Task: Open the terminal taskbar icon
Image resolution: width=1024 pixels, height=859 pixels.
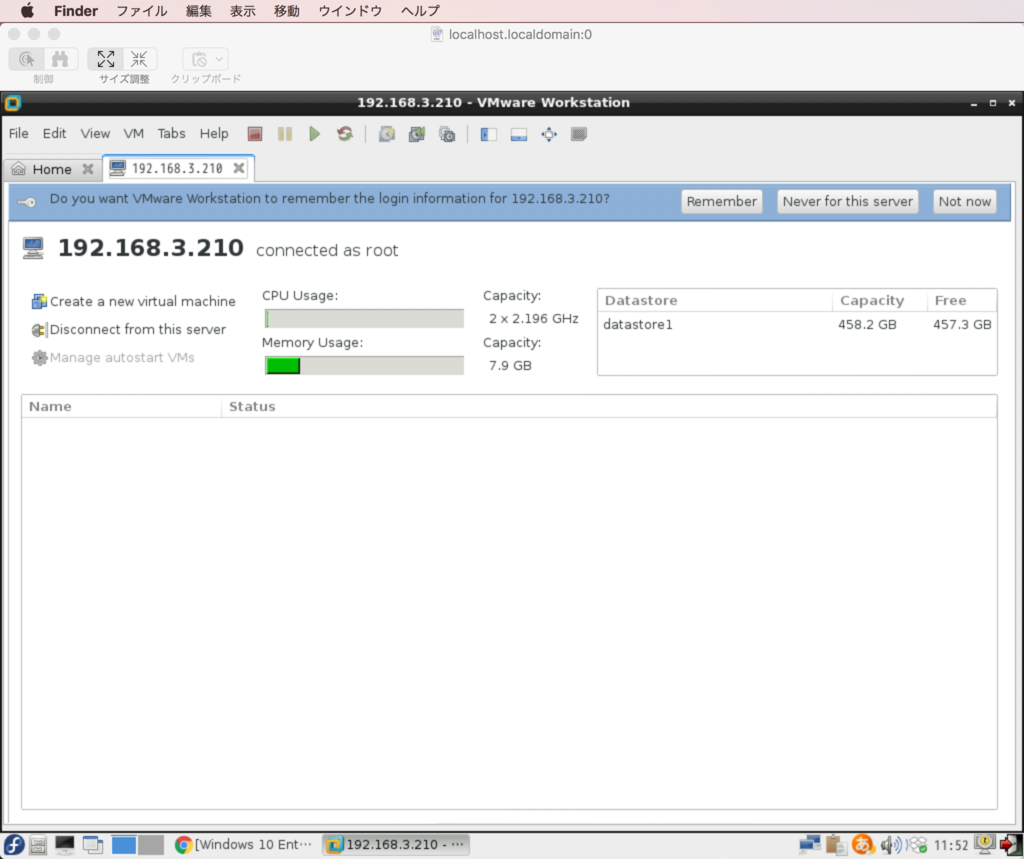Action: tap(65, 845)
